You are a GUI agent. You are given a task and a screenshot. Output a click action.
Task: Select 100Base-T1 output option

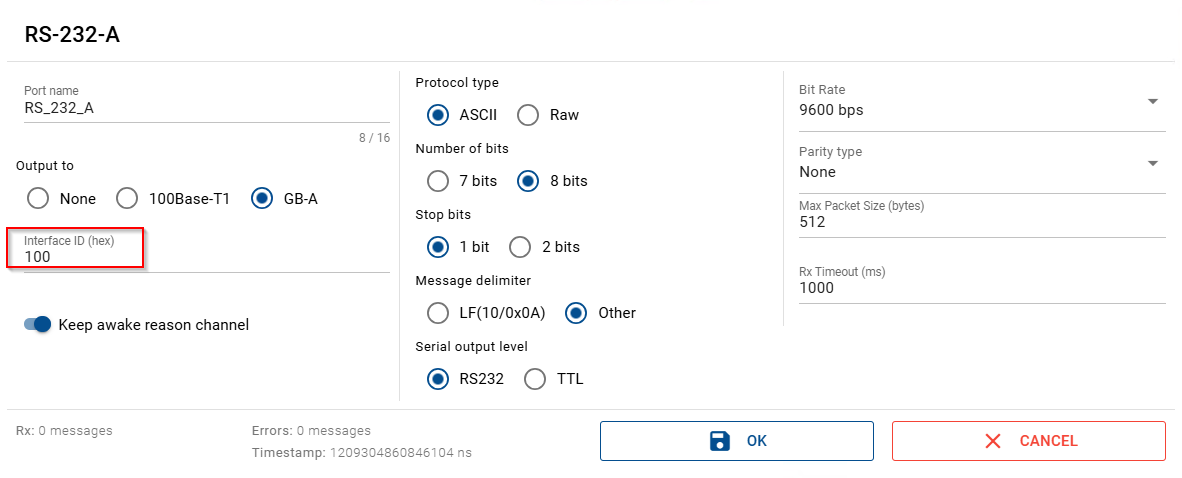pyautogui.click(x=128, y=198)
